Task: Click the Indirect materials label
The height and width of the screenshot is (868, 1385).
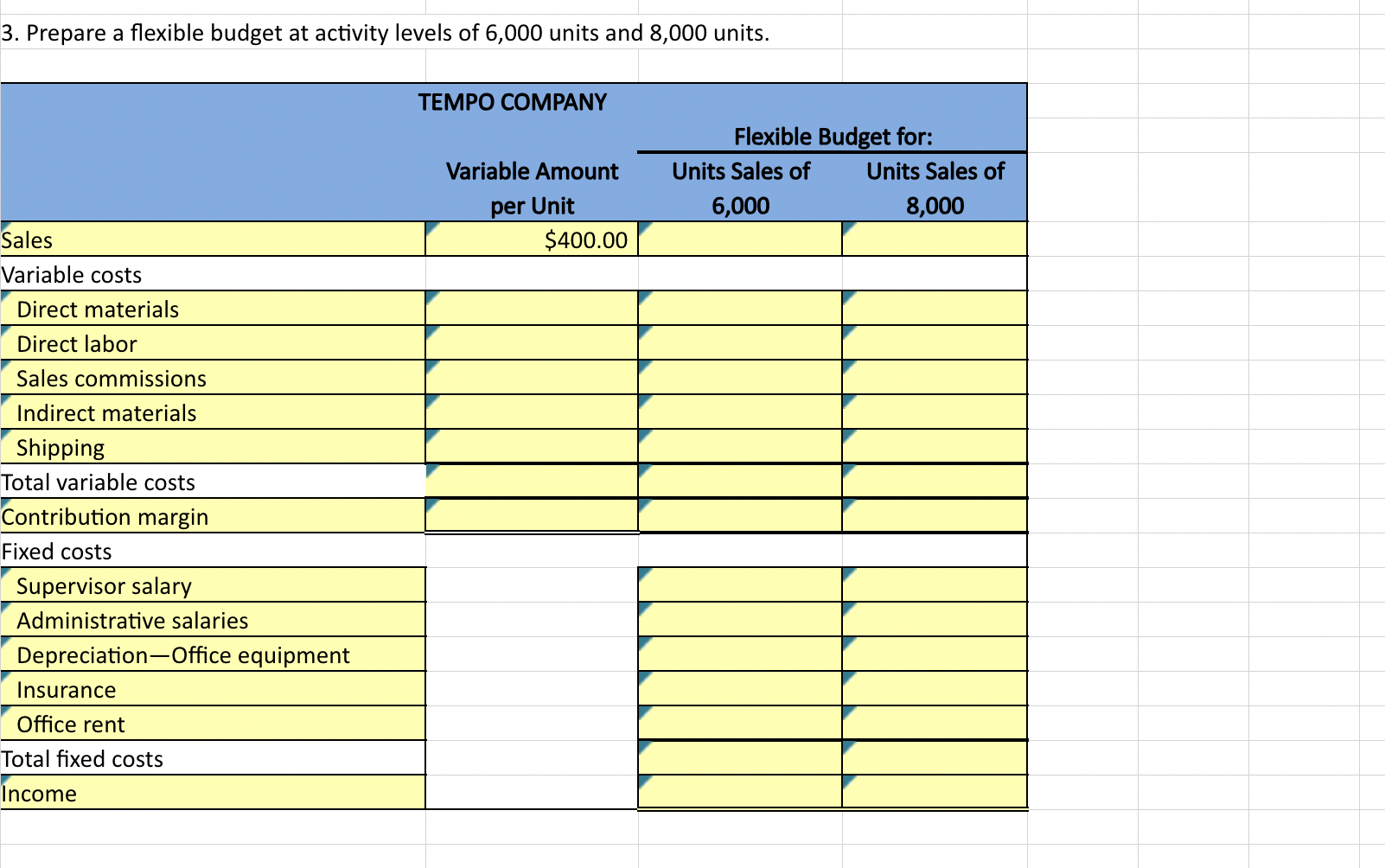Action: pyautogui.click(x=106, y=412)
